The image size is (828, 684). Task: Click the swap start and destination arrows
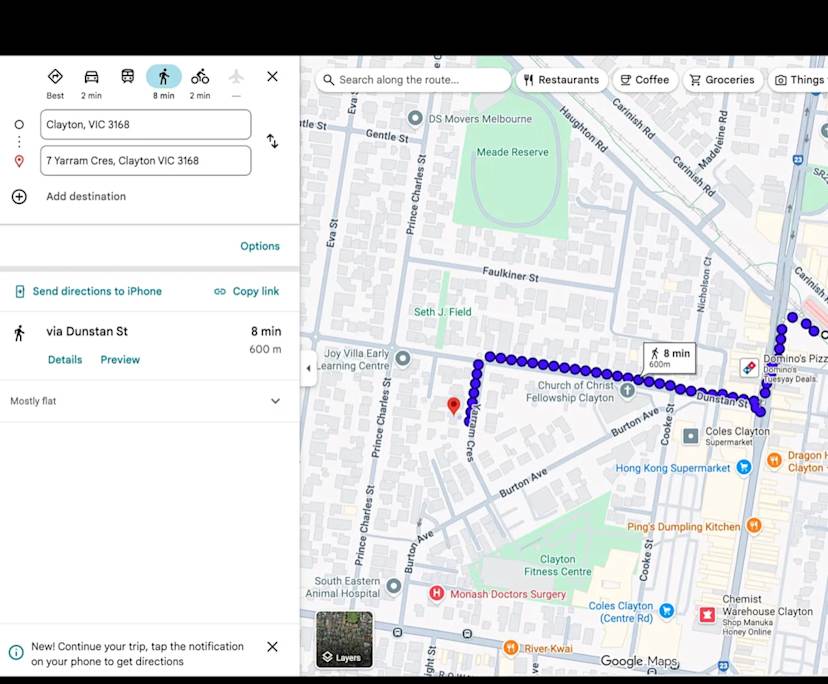pyautogui.click(x=272, y=142)
